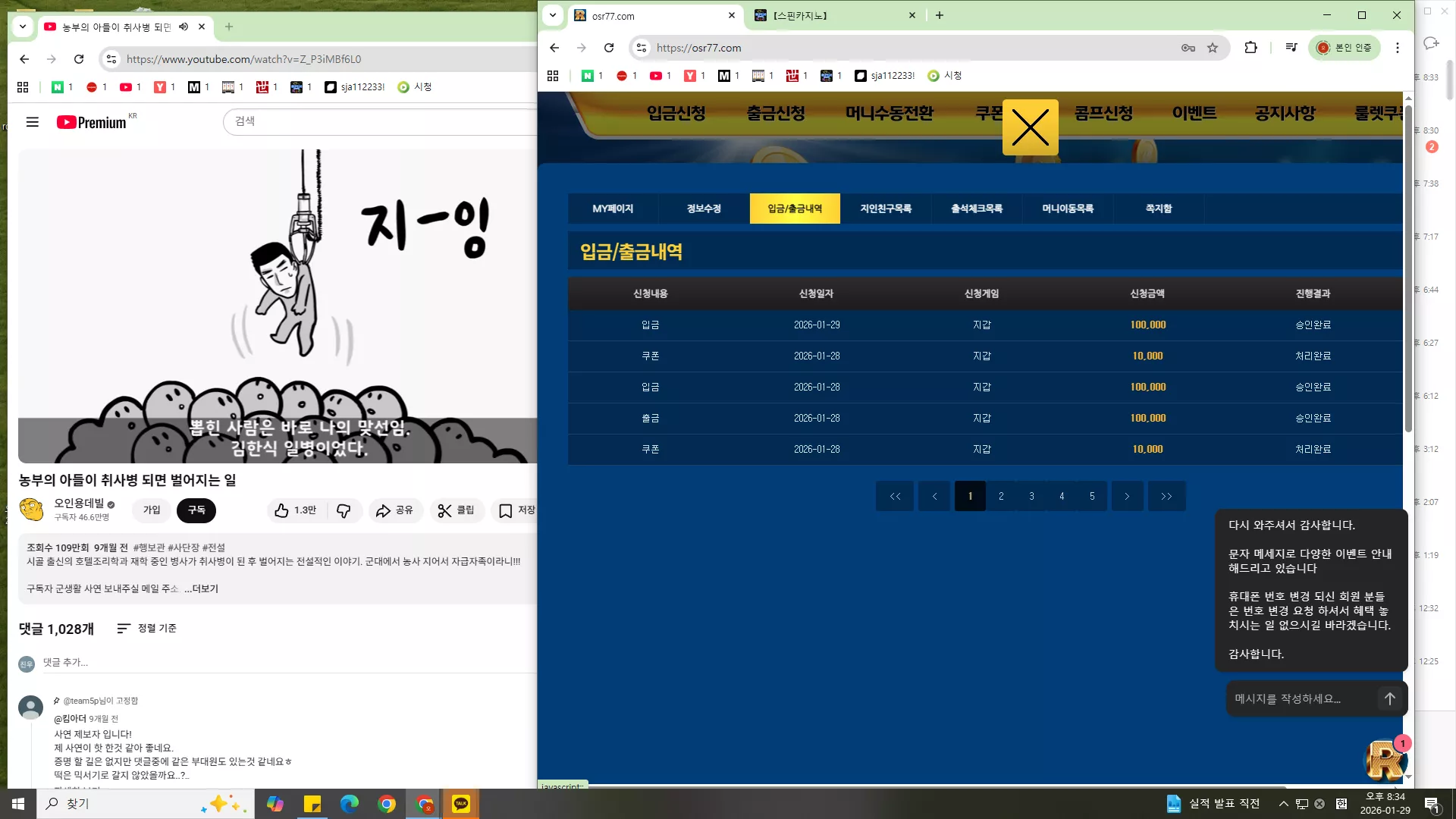Mute the YouTube tab audio icon
1456x819 pixels.
[184, 27]
